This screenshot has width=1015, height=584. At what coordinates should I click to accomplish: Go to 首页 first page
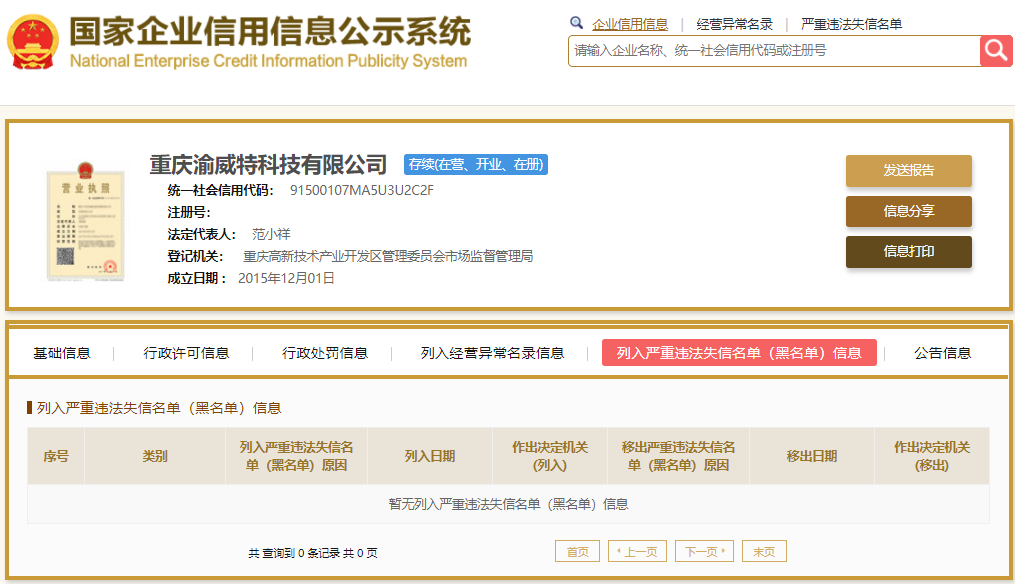[577, 552]
